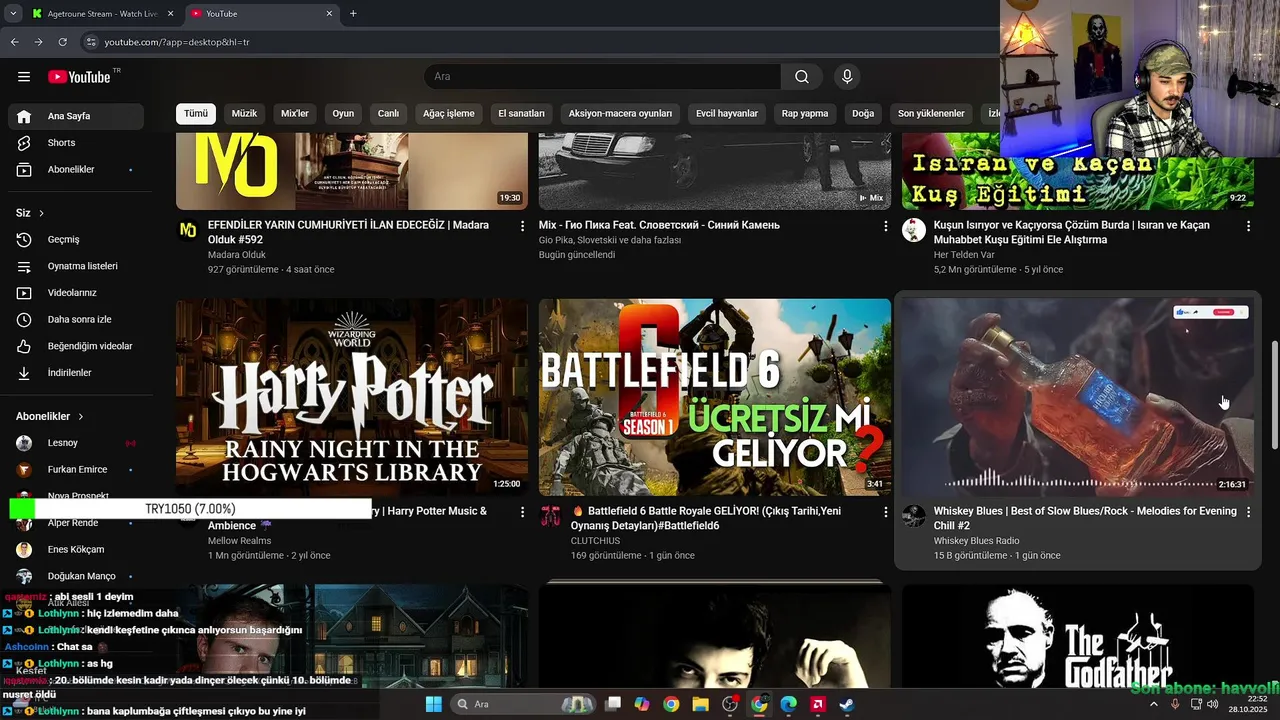
Task: Select the Tümü filter chip
Action: point(196,114)
